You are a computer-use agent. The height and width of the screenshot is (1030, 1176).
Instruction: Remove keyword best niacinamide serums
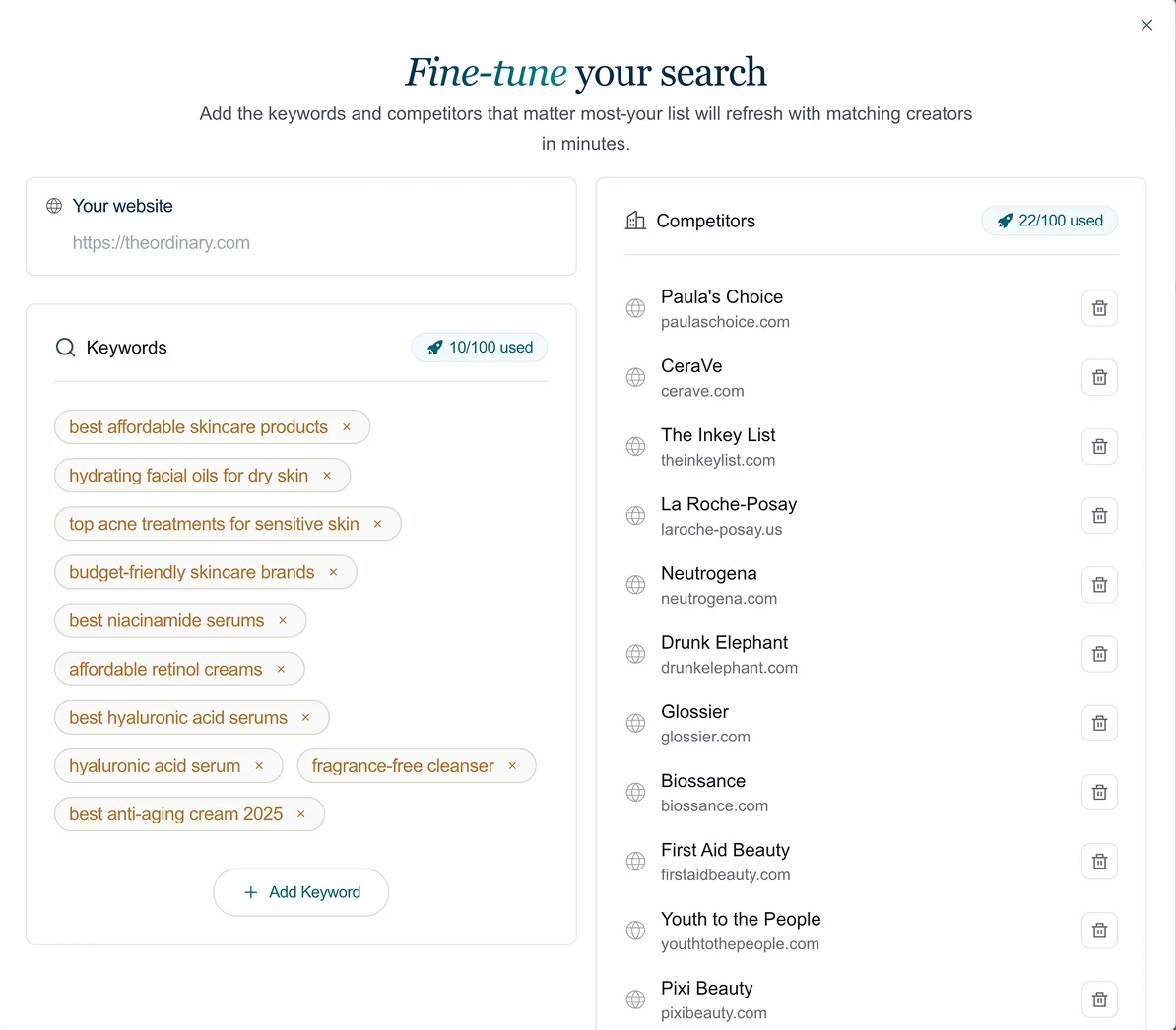click(x=283, y=620)
